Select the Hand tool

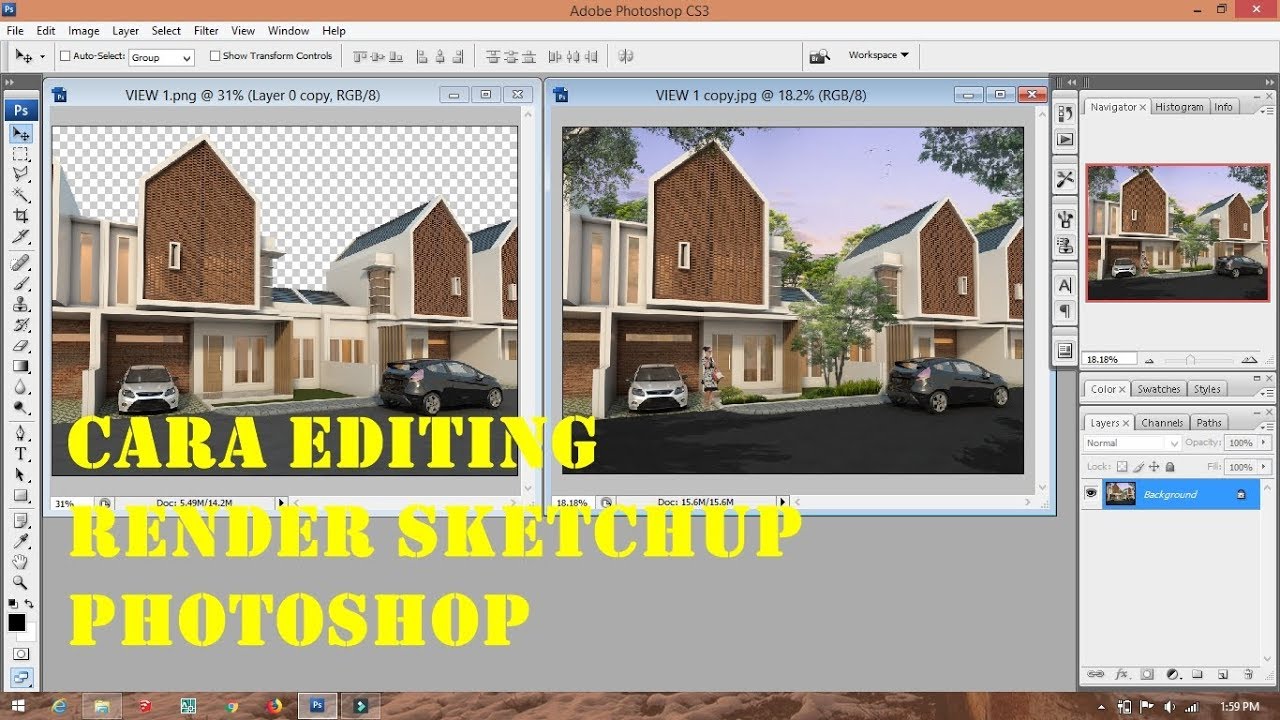tap(21, 562)
